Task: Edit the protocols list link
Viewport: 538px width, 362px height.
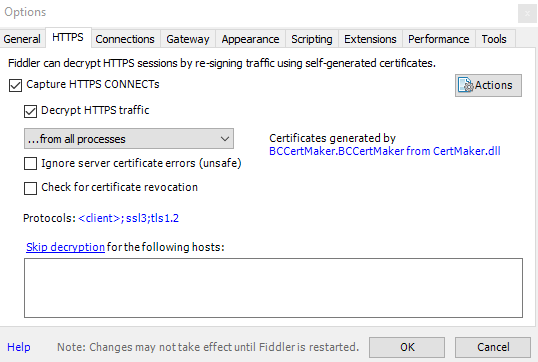Action: coord(128,218)
